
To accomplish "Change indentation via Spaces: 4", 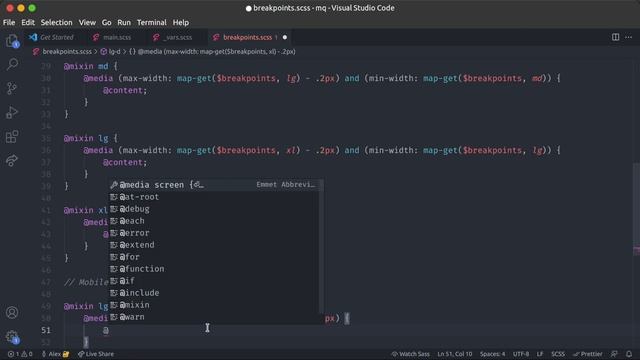I will [x=492, y=354].
